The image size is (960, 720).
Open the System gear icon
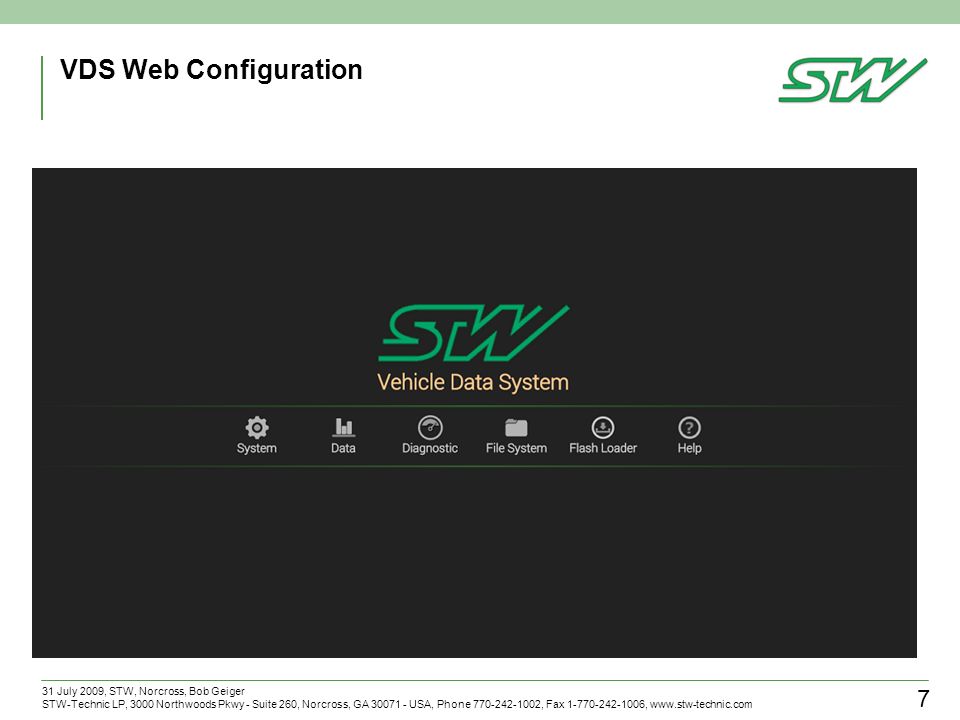257,427
